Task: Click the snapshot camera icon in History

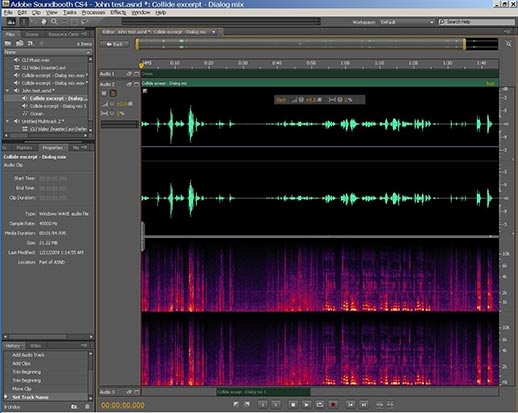Action: (74, 407)
